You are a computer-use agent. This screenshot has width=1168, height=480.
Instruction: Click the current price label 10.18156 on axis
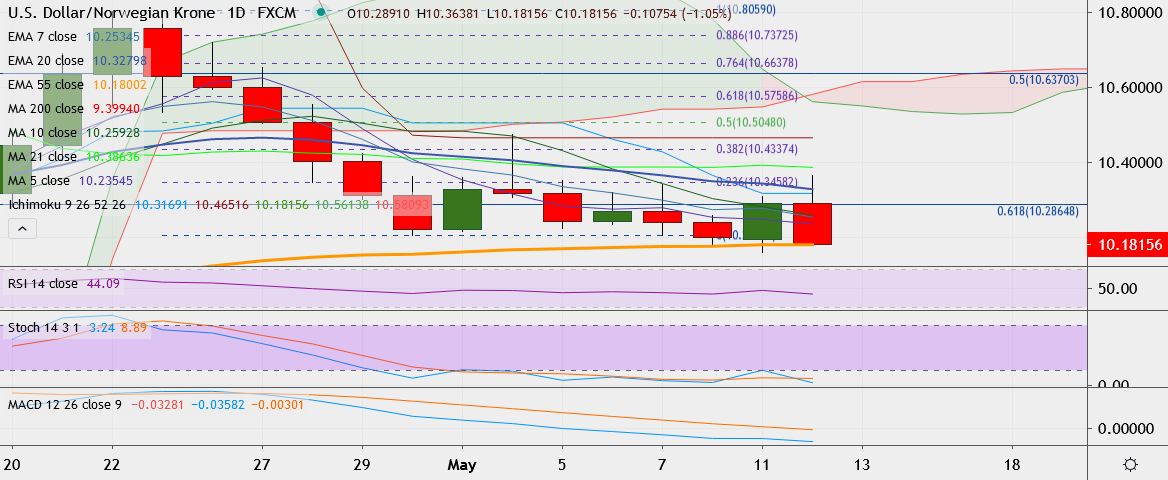[1127, 244]
